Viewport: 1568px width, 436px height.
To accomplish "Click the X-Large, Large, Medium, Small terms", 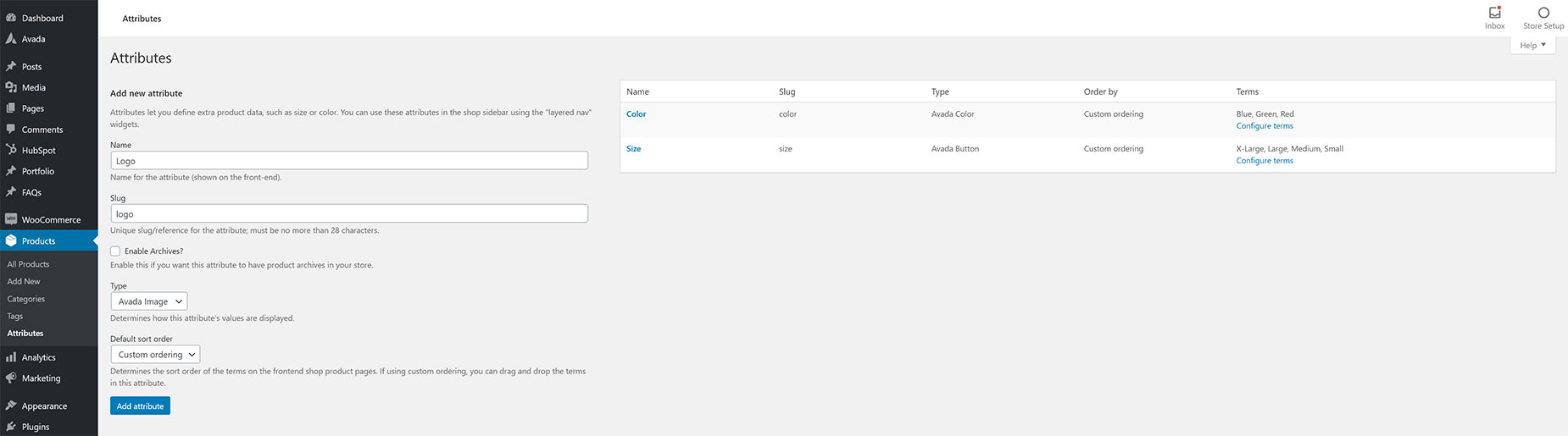I will 1289,148.
